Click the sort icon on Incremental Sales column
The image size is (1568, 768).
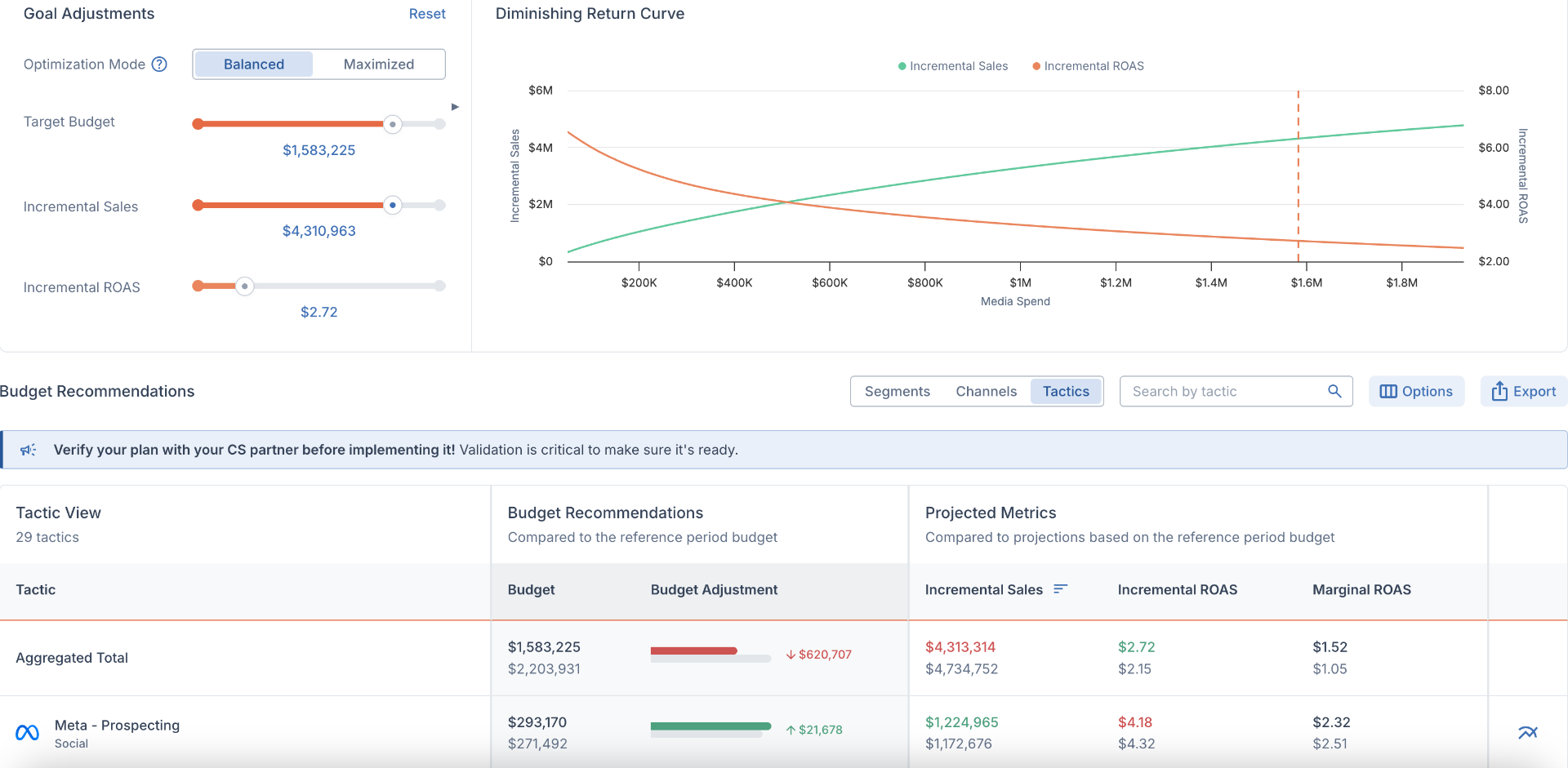[x=1061, y=588]
